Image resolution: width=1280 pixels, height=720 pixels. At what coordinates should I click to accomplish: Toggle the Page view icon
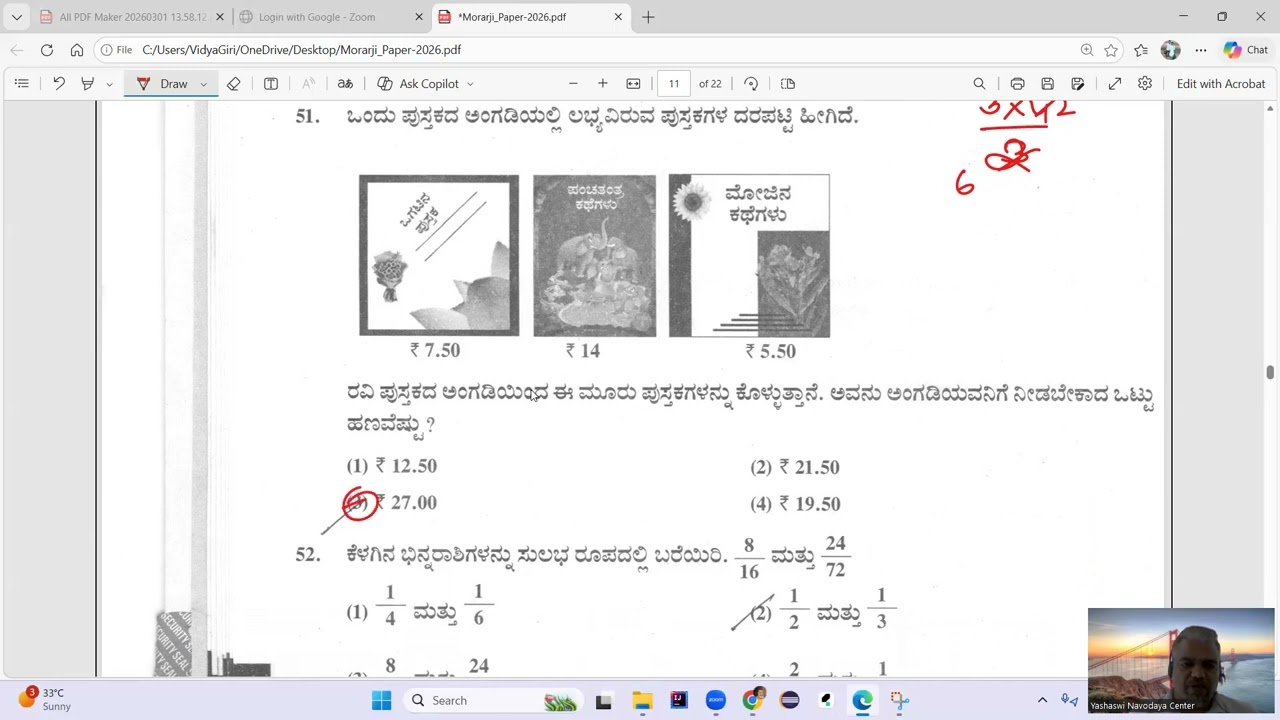click(x=788, y=84)
